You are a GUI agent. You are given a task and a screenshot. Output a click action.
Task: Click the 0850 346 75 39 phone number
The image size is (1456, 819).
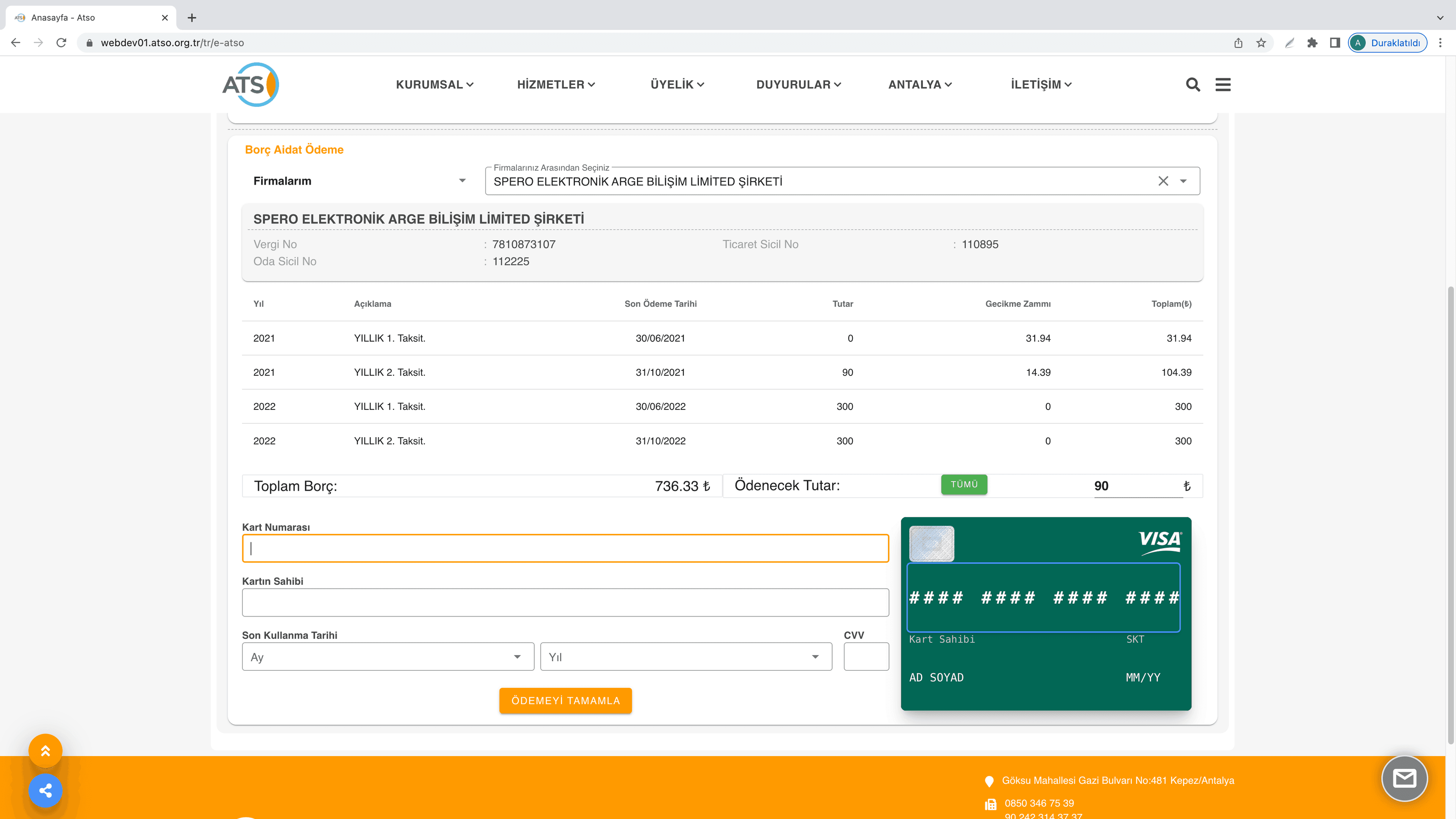[x=1039, y=803]
